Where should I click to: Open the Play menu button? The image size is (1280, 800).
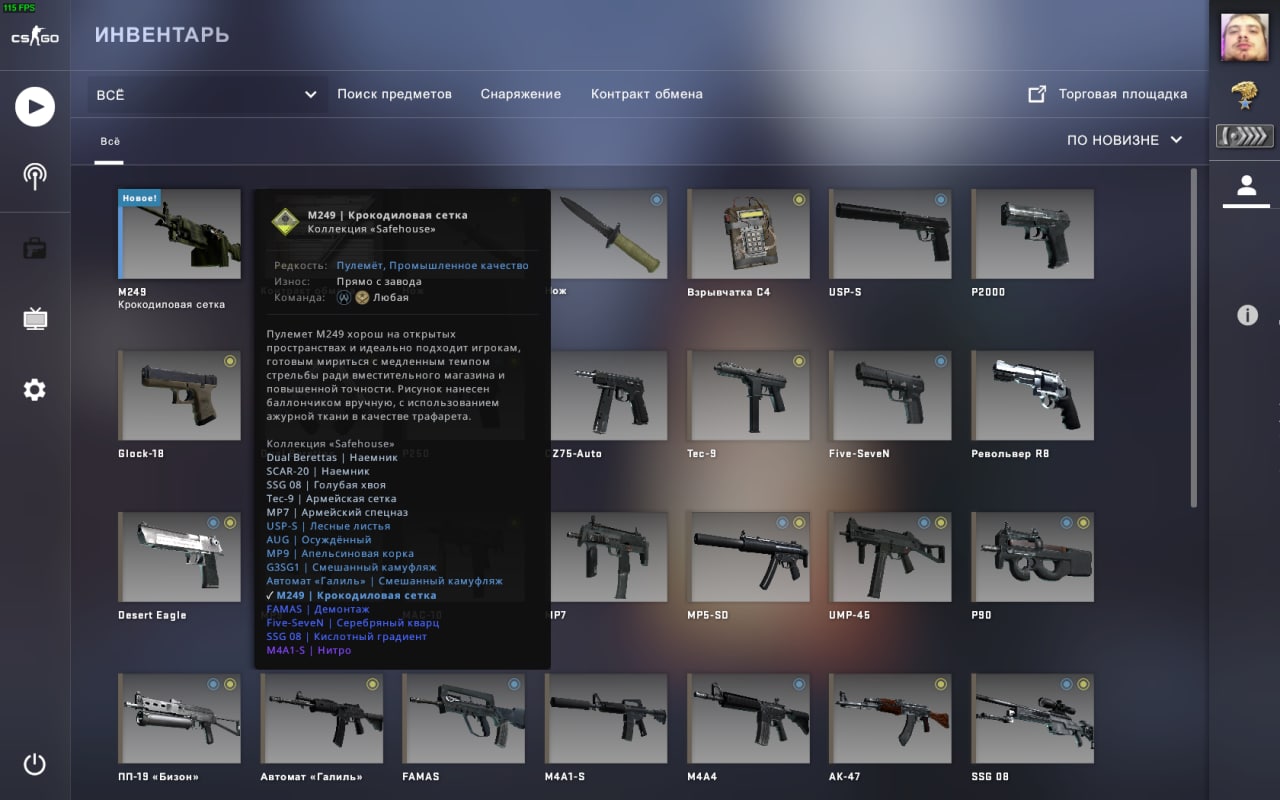(x=35, y=106)
